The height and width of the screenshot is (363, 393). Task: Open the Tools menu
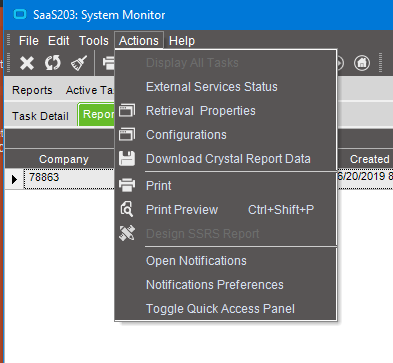[x=94, y=41]
